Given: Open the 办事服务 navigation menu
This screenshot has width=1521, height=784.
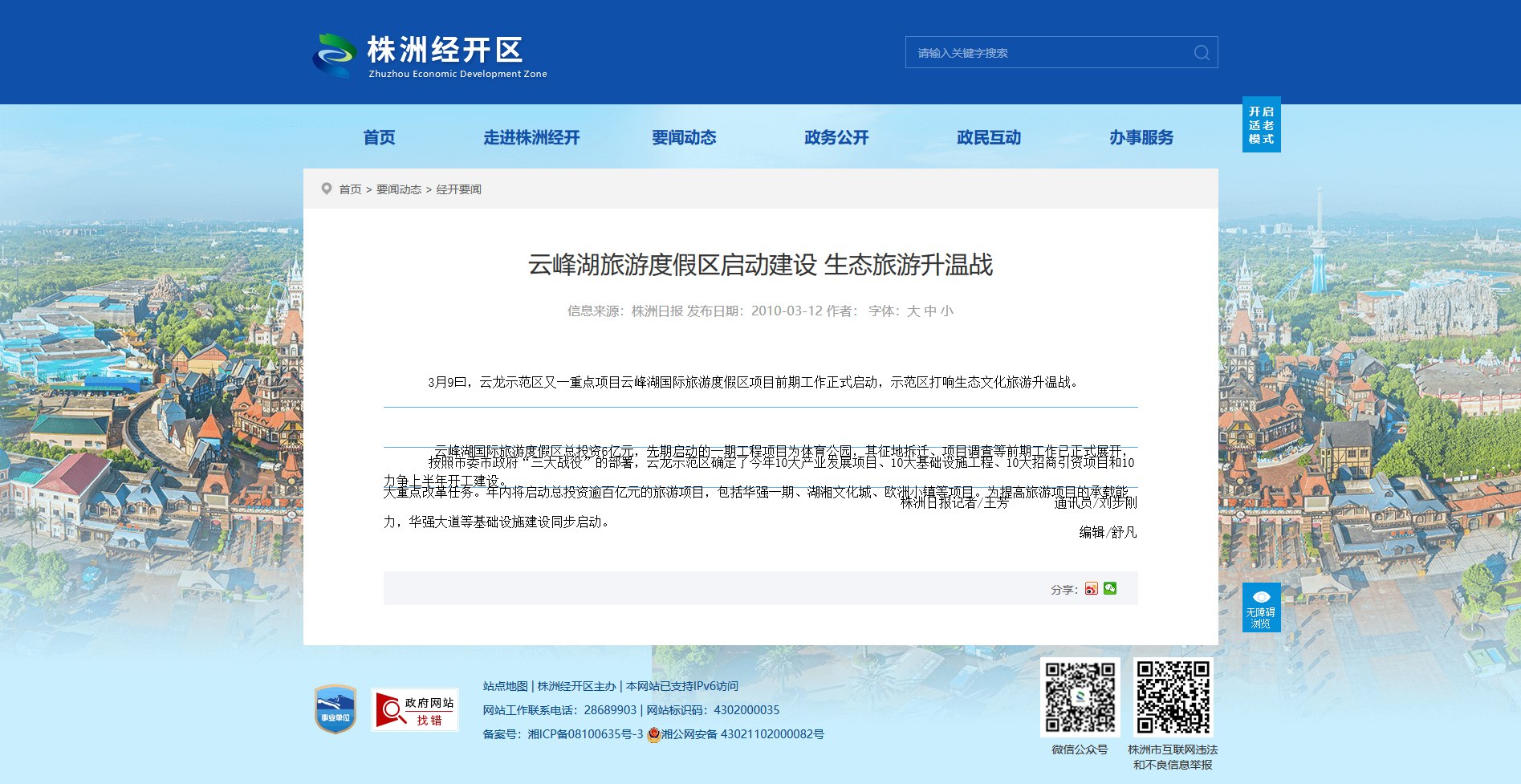Looking at the screenshot, I should coord(1141,138).
